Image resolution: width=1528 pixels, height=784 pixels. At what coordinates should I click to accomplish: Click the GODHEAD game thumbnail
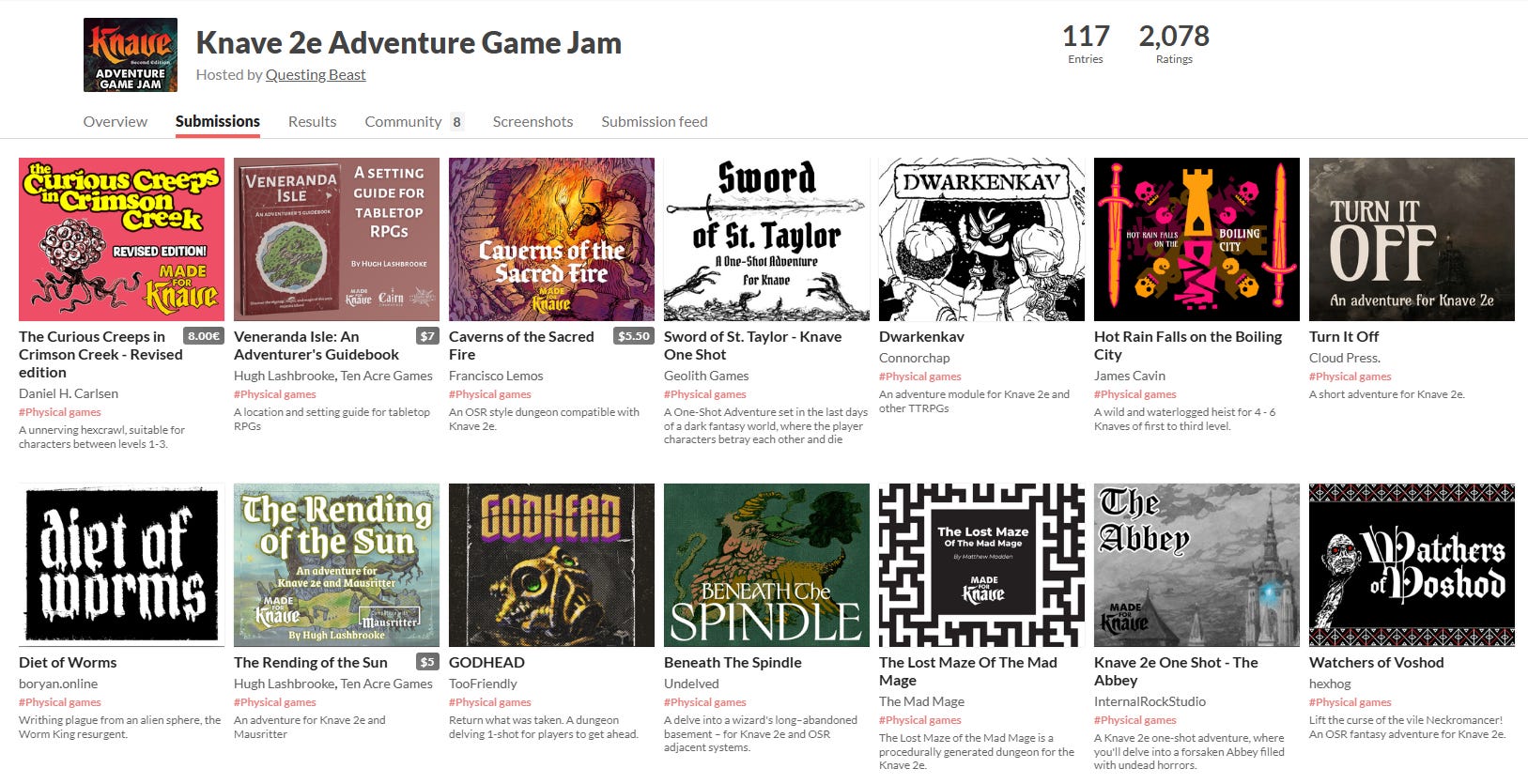point(551,565)
